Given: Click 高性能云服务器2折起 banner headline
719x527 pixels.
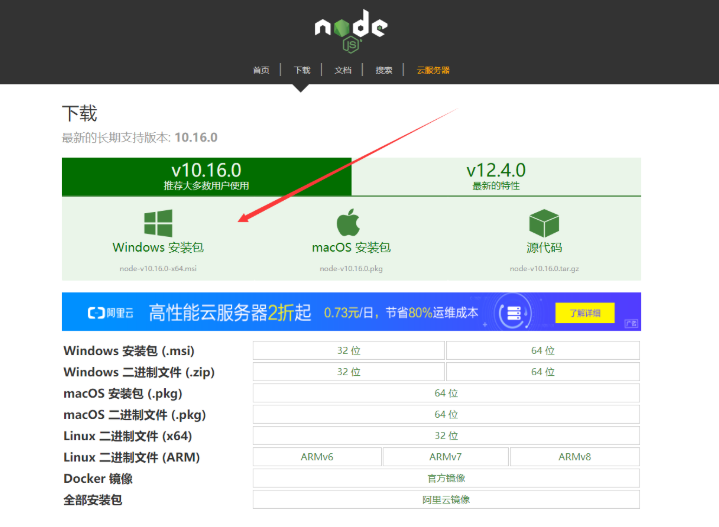Looking at the screenshot, I should 230,313.
